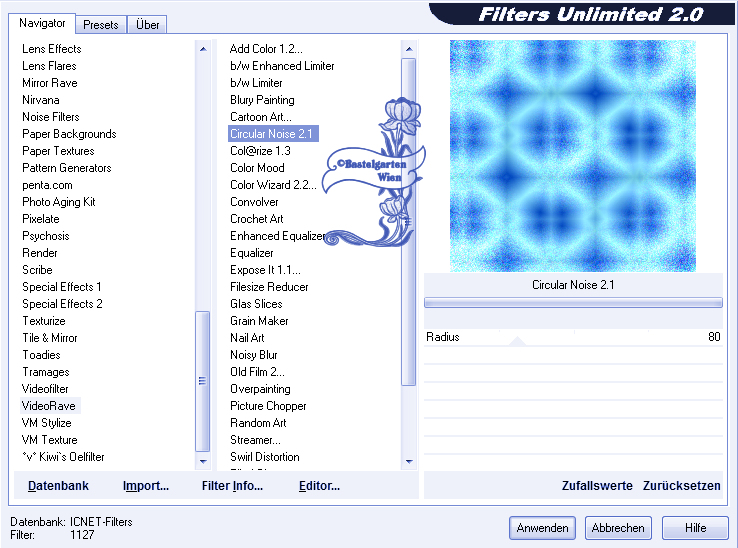Select the Lens Effects category
The height and width of the screenshot is (548, 738).
pos(52,49)
